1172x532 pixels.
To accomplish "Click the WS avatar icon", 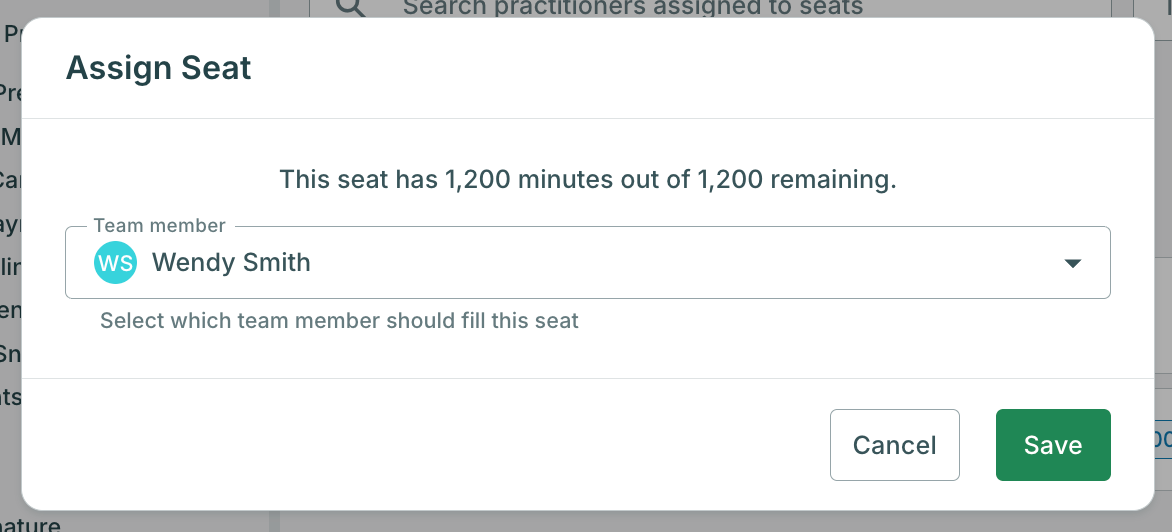I will 115,262.
